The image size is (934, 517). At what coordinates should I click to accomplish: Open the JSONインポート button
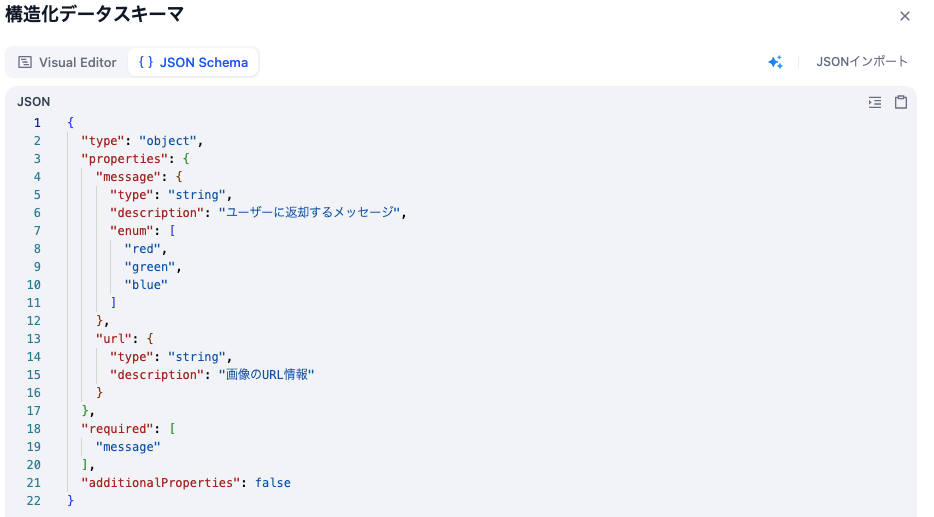pos(861,62)
